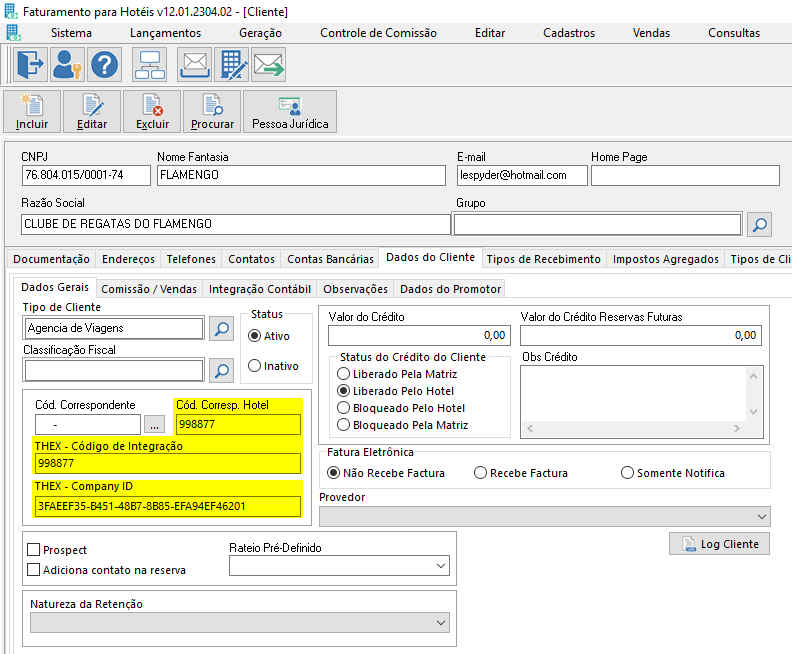Switch to Impostos Agregados tab
Screen dimensions: 792x654
coord(665,259)
